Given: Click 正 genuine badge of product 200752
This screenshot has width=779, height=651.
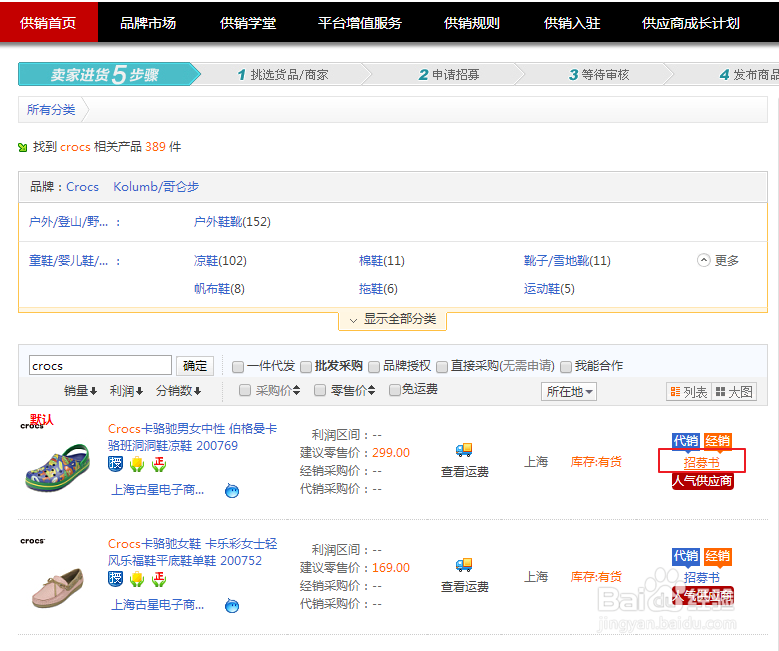Looking at the screenshot, I should click(159, 579).
